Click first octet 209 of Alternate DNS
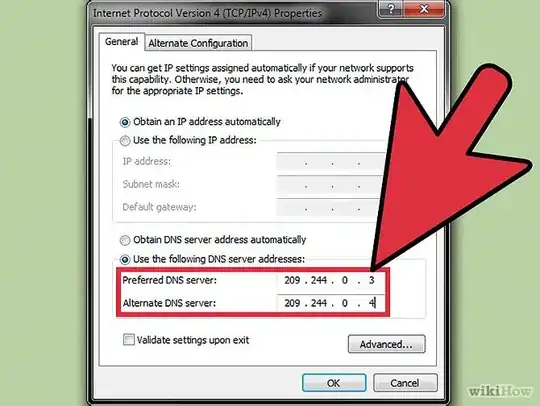This screenshot has width=540, height=406. pyautogui.click(x=292, y=303)
